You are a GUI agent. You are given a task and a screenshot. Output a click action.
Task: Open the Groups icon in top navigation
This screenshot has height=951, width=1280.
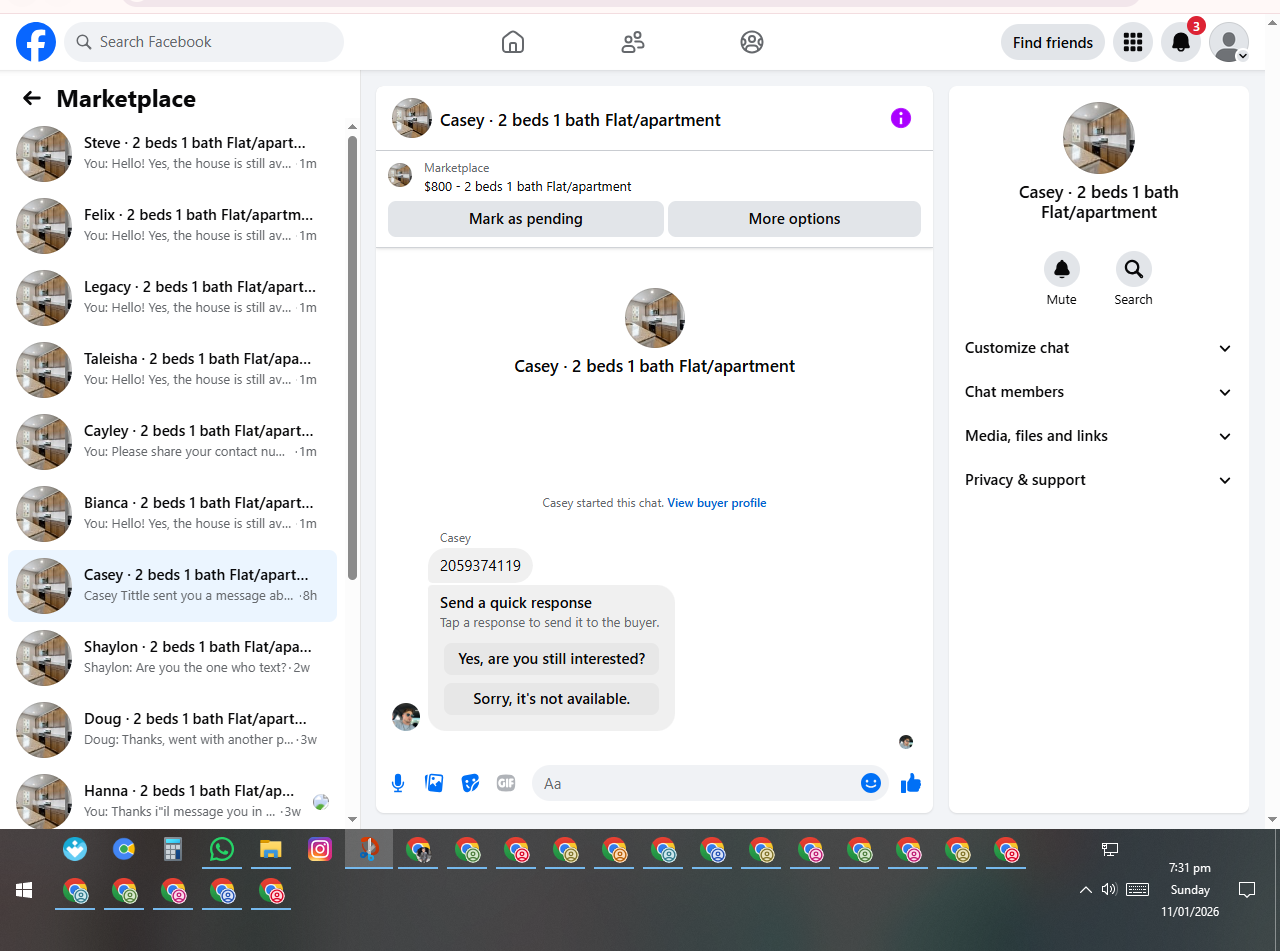pyautogui.click(x=752, y=42)
